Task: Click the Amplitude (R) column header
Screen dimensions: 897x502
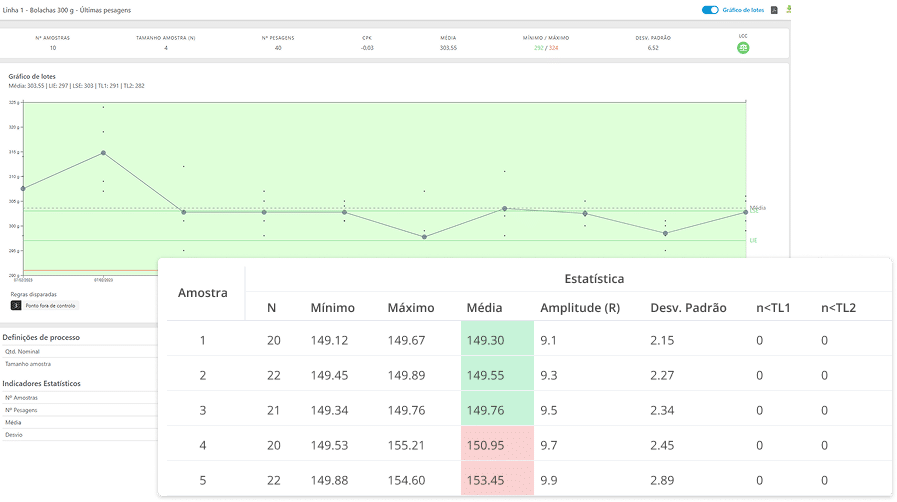Action: pyautogui.click(x=580, y=308)
